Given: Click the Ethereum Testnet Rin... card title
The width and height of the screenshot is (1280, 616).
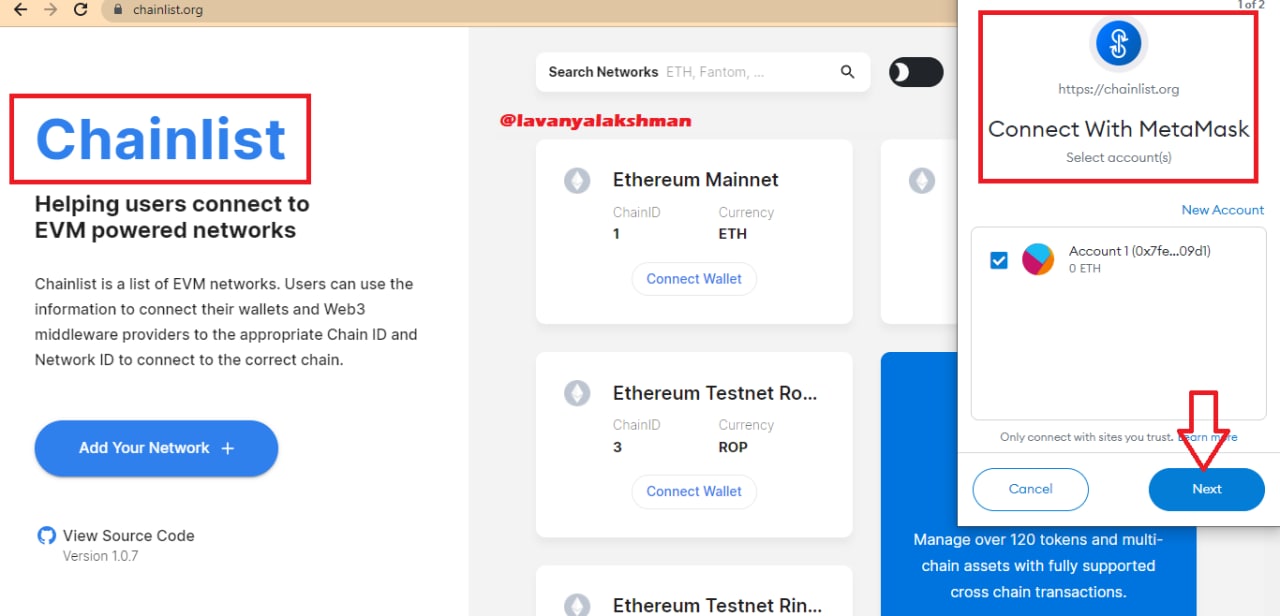Looking at the screenshot, I should 717,605.
